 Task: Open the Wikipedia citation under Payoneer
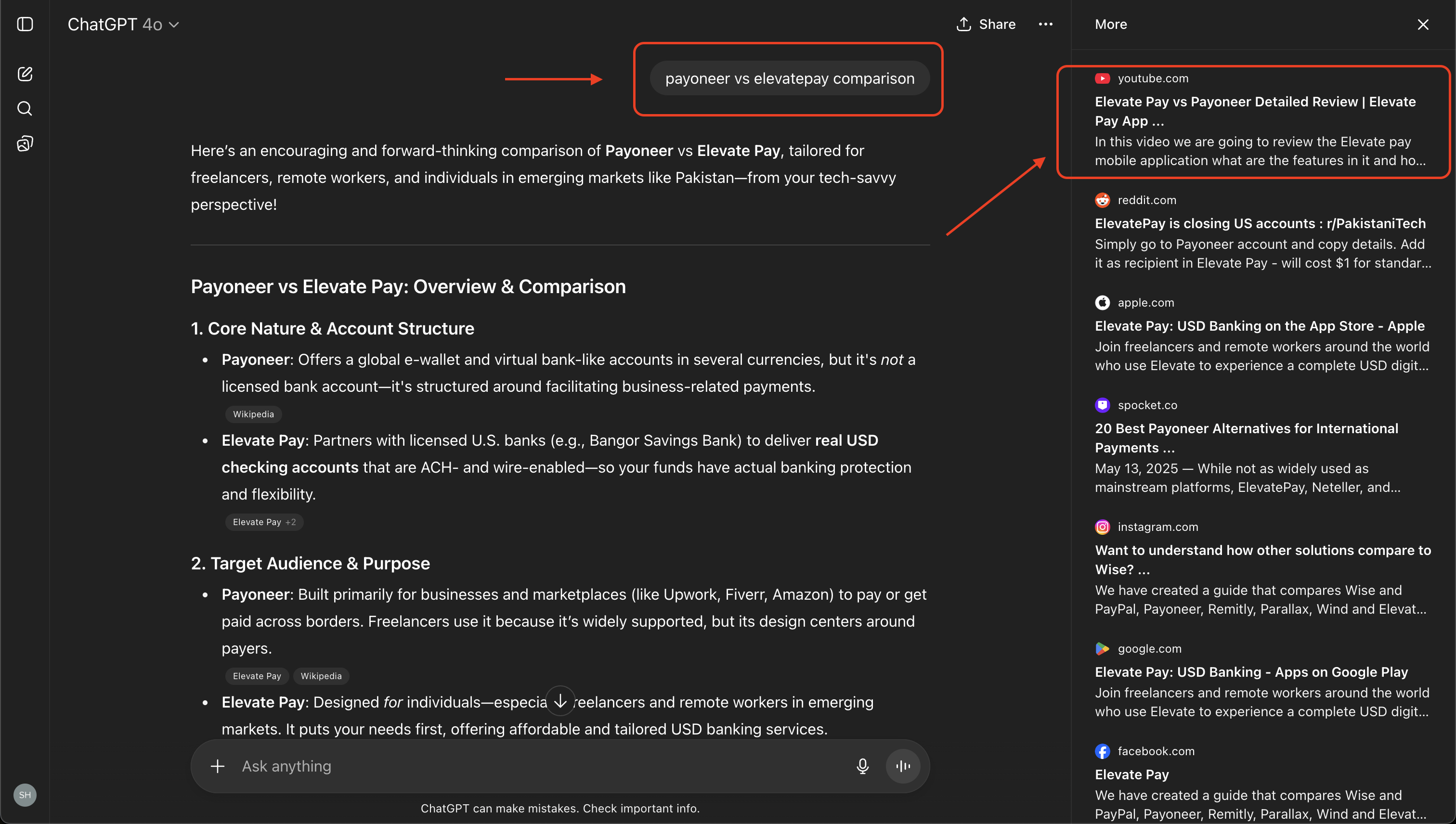pos(253,414)
